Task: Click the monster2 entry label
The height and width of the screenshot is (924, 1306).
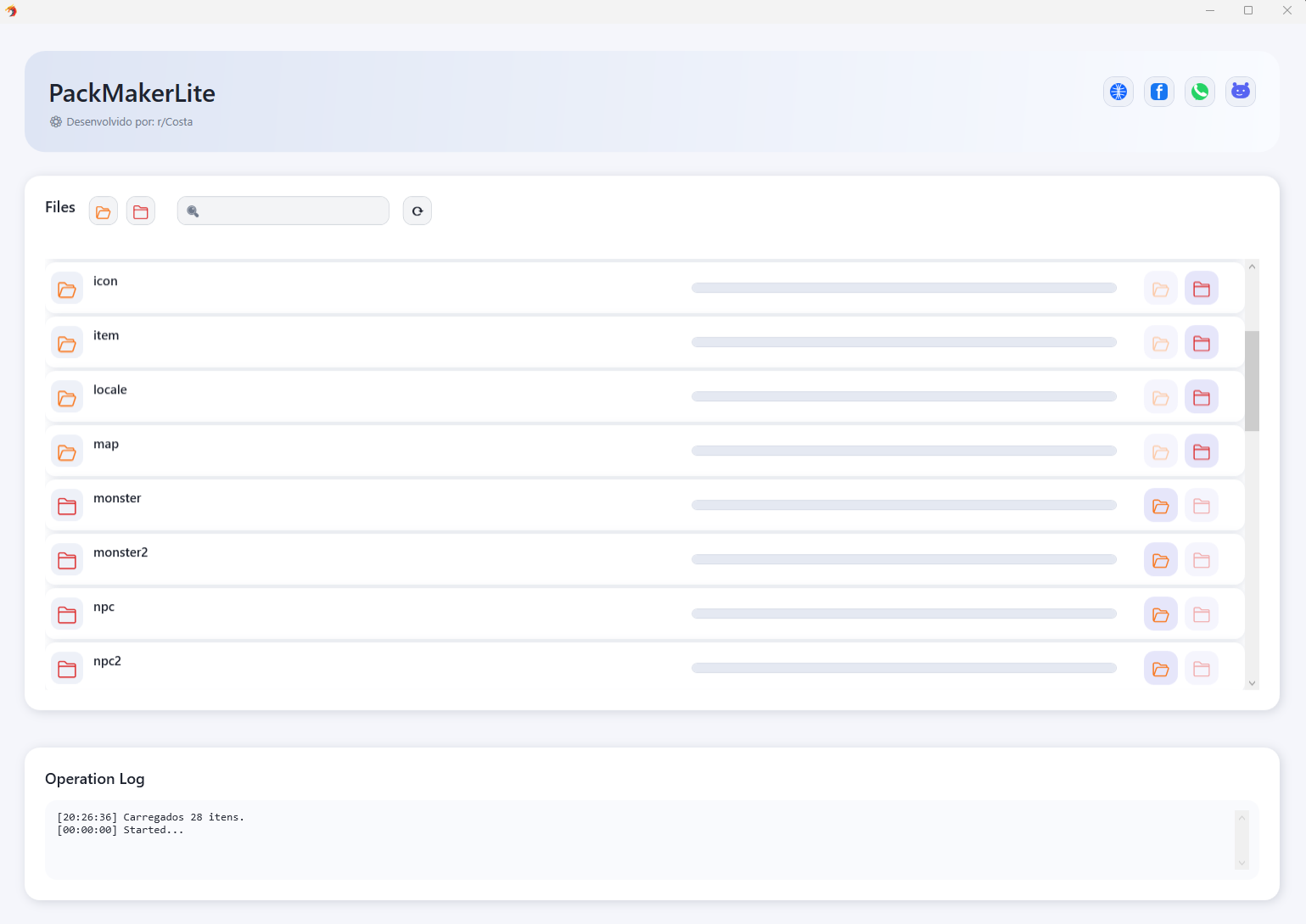Action: [121, 552]
